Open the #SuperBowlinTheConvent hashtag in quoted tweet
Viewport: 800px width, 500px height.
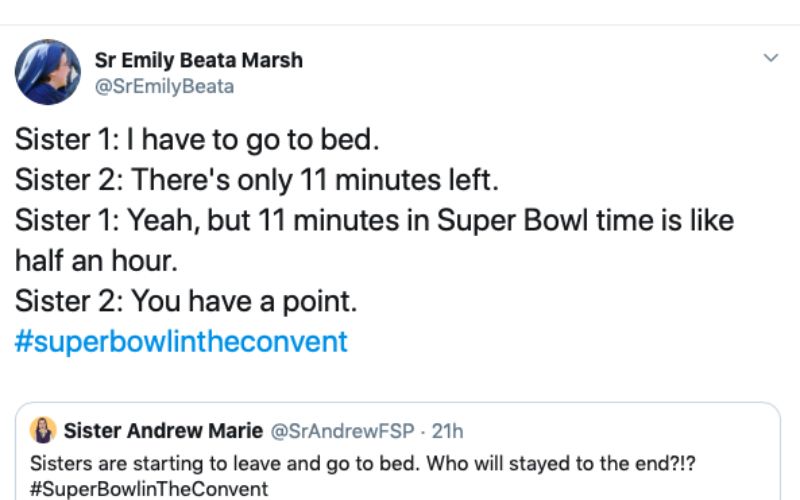[x=149, y=489]
